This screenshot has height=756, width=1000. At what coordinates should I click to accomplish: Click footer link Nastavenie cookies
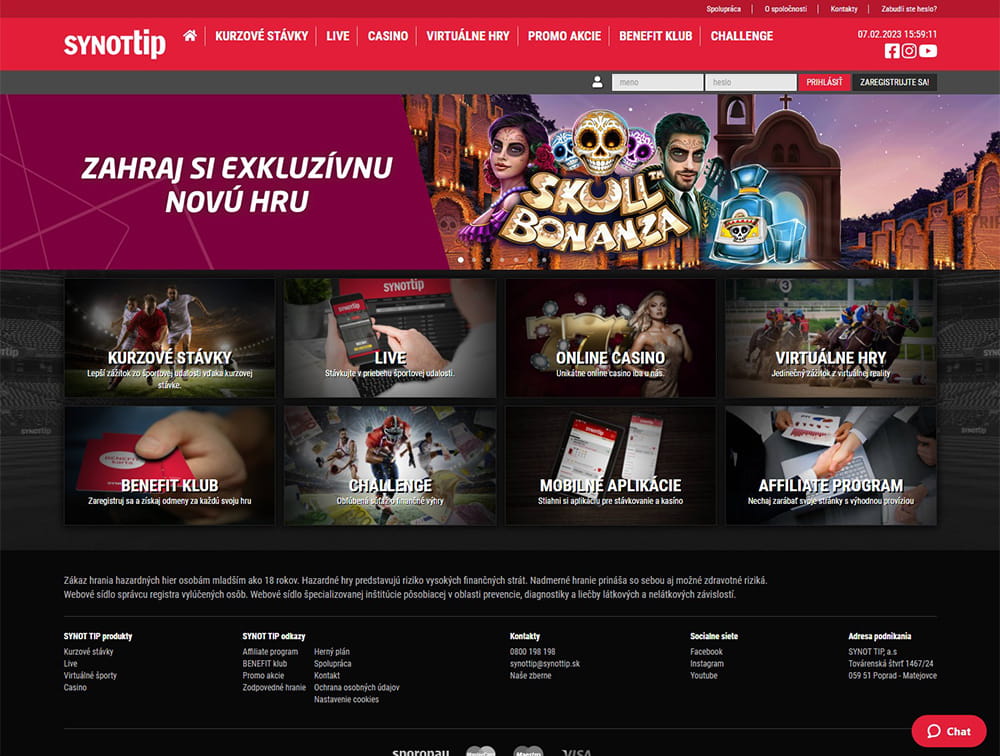[x=346, y=699]
